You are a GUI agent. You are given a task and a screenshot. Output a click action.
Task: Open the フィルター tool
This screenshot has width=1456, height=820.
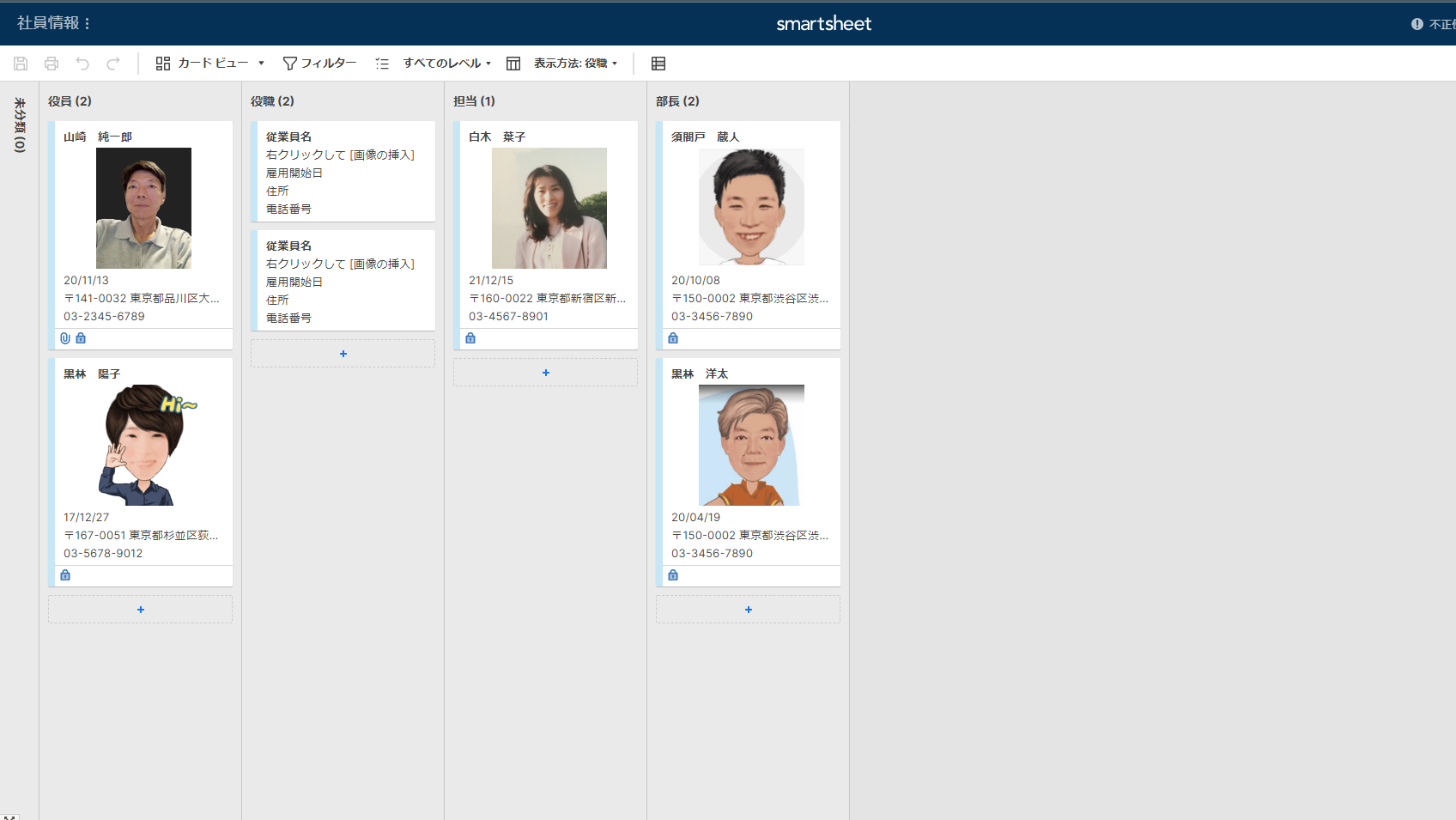[319, 63]
